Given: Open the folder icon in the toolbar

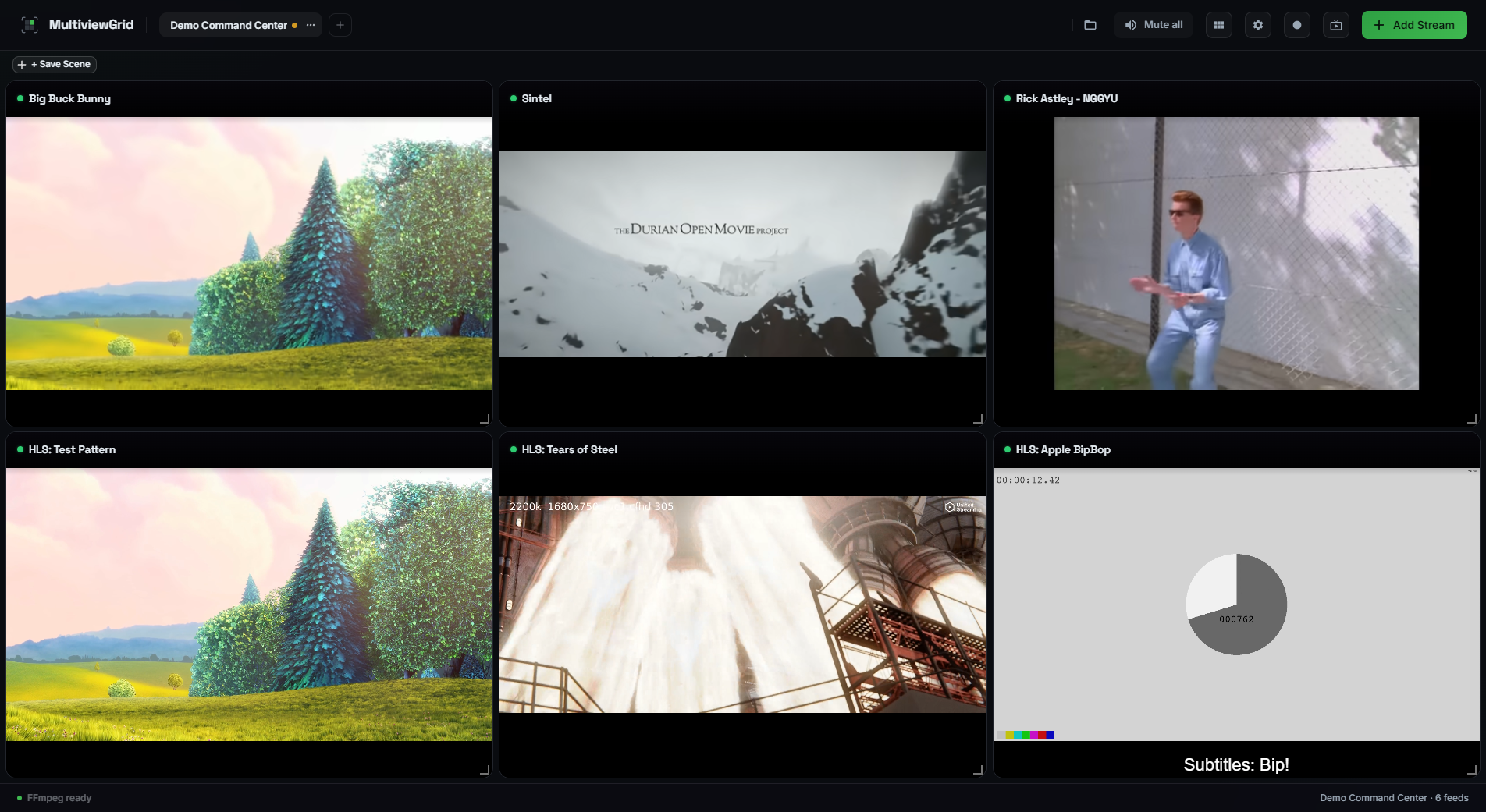Looking at the screenshot, I should pyautogui.click(x=1090, y=25).
